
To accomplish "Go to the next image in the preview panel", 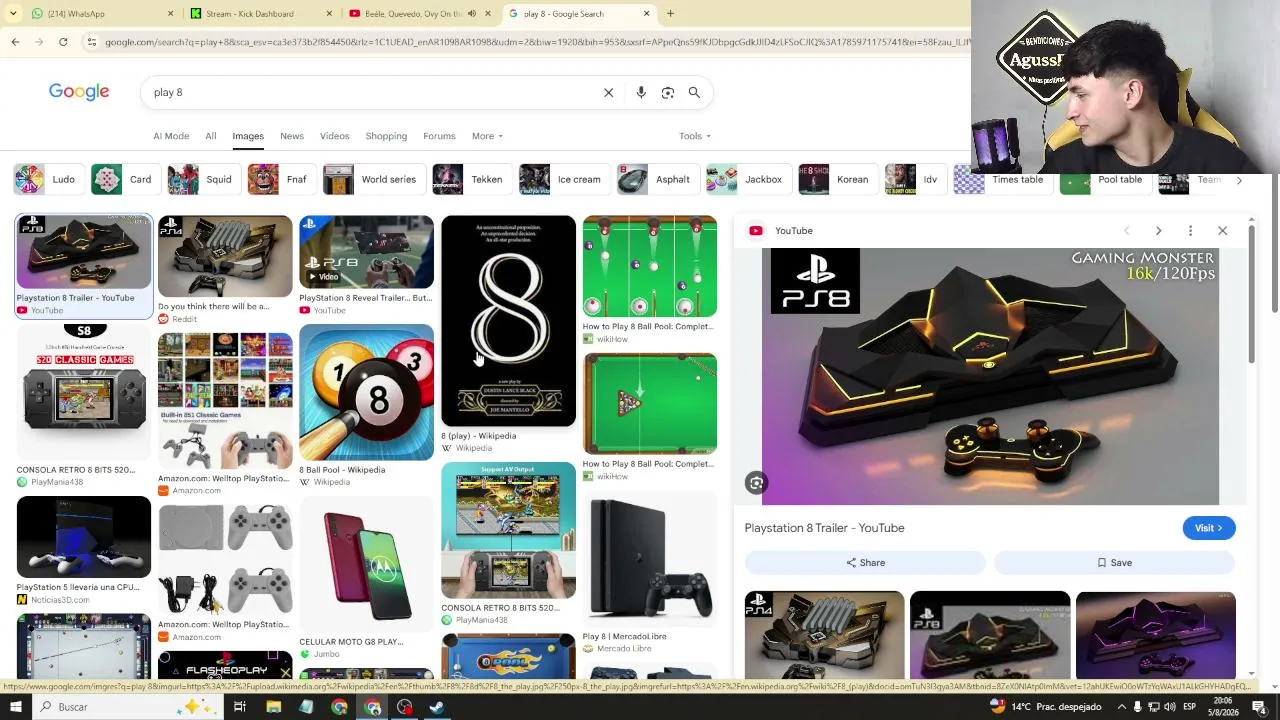I will (1158, 231).
